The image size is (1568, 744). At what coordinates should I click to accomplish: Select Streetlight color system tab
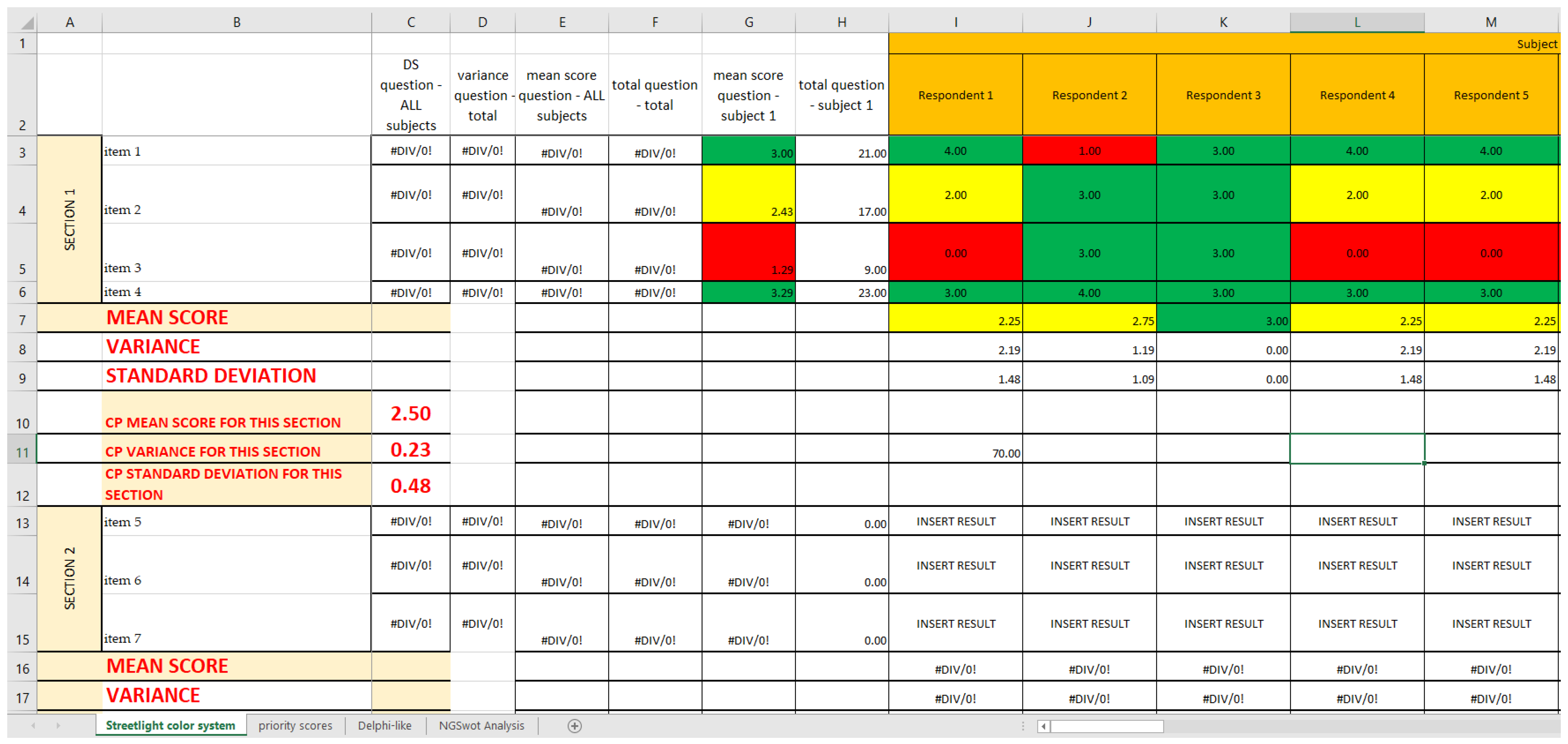point(170,726)
